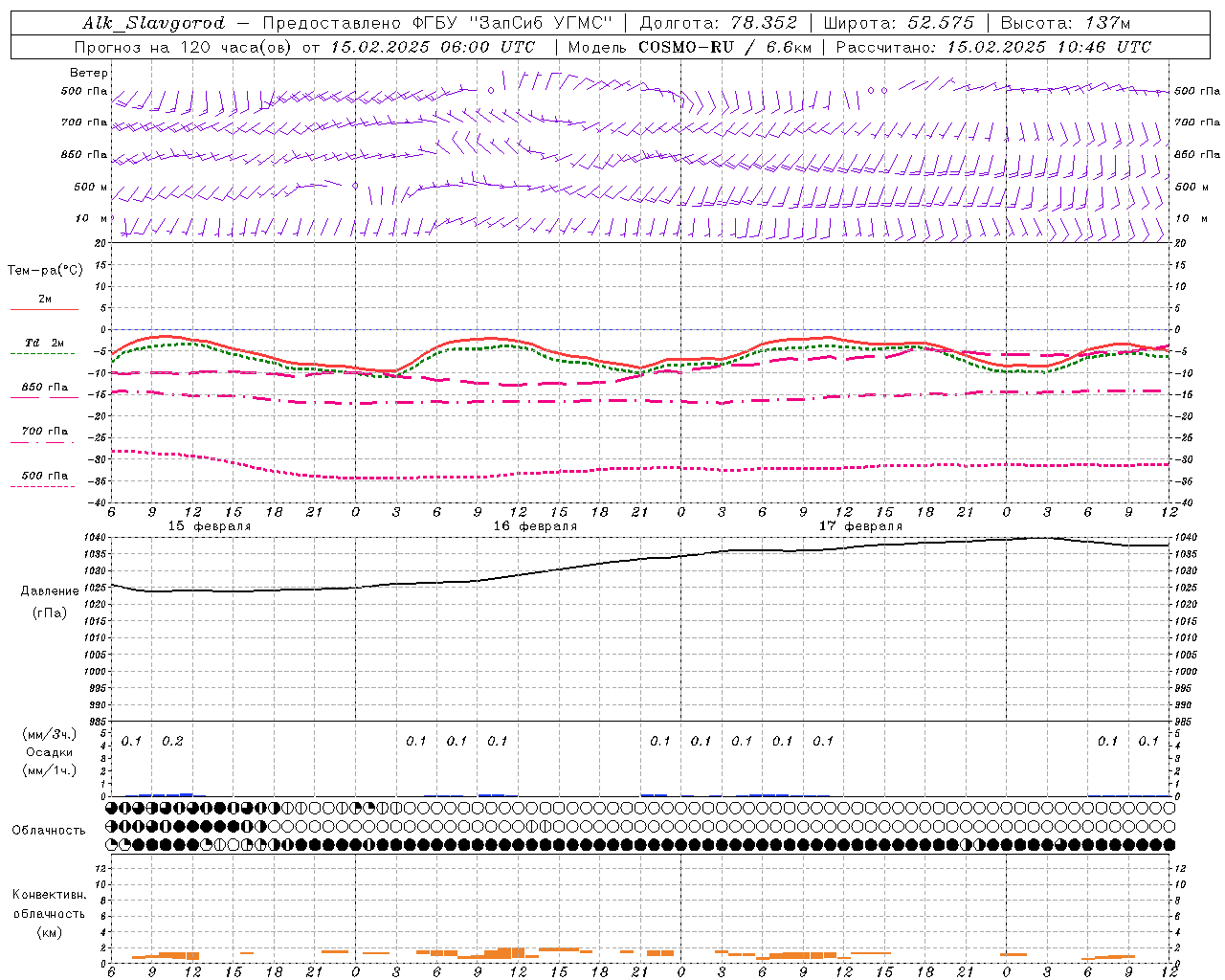This screenshot has width=1225, height=980.
Task: Click the 500 гПа temperature legend entry
Action: pos(45,476)
